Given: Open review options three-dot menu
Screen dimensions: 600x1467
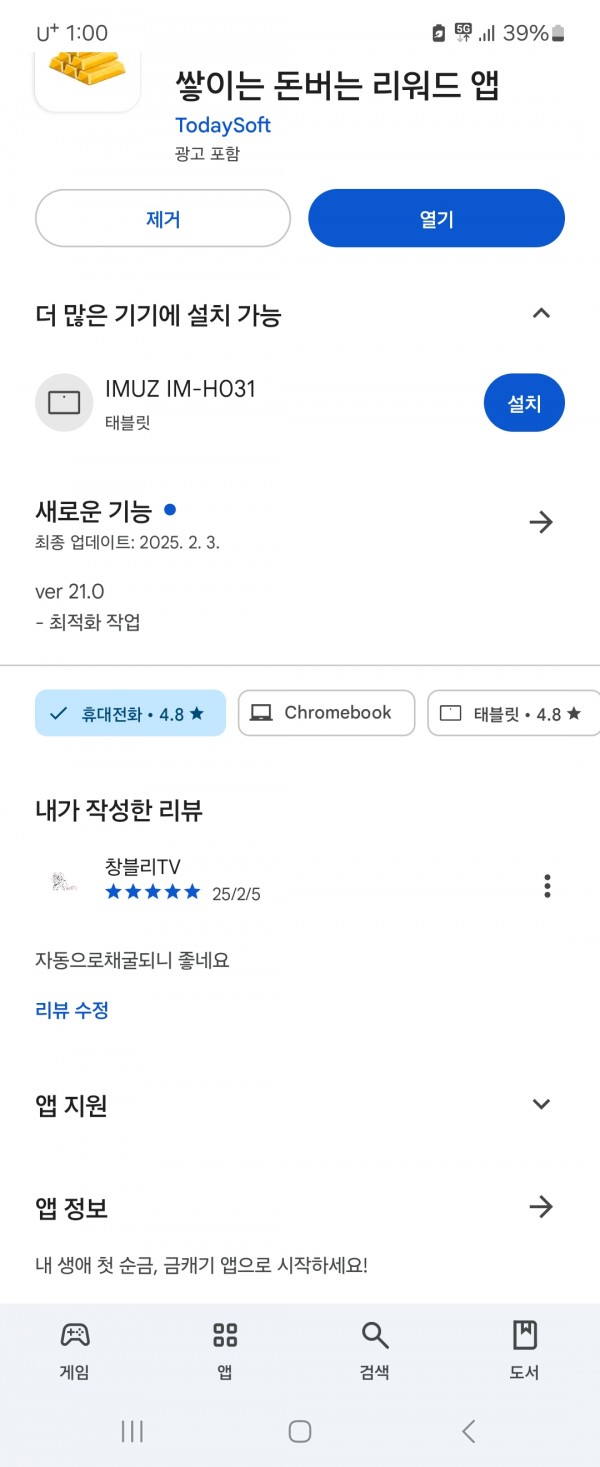Looking at the screenshot, I should [x=547, y=886].
